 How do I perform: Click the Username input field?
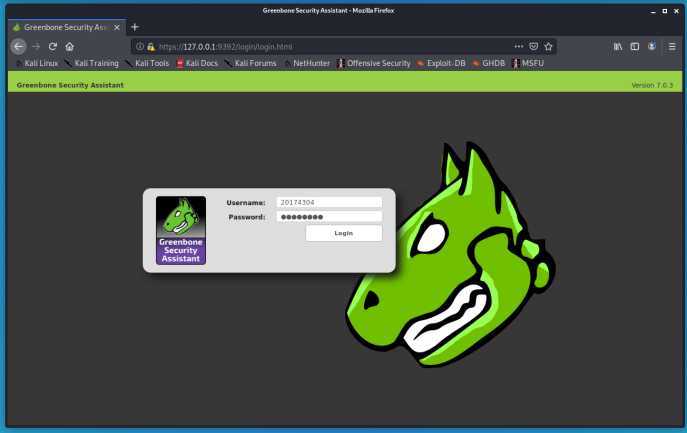pyautogui.click(x=329, y=202)
